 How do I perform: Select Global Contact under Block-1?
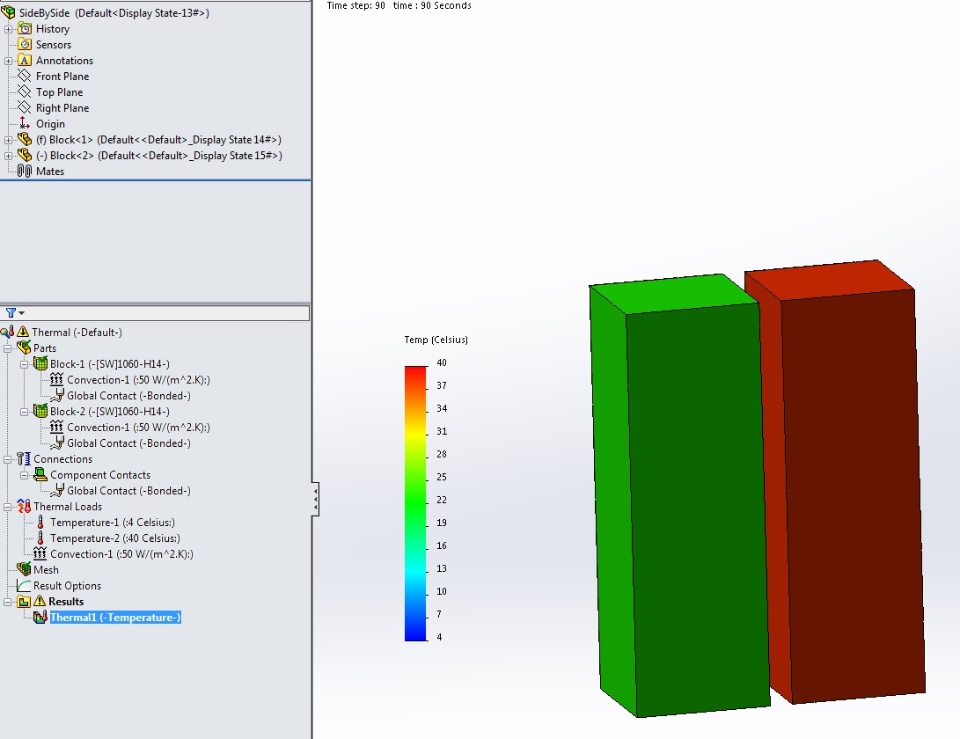click(x=129, y=396)
